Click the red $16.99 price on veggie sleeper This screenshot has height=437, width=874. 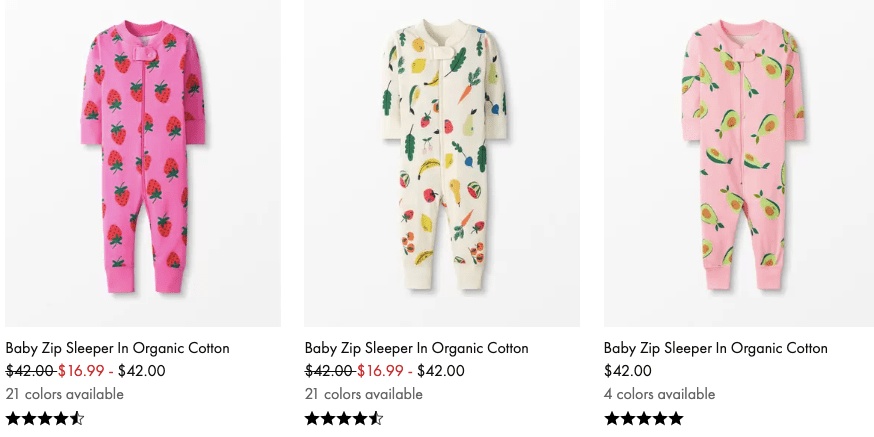click(380, 371)
